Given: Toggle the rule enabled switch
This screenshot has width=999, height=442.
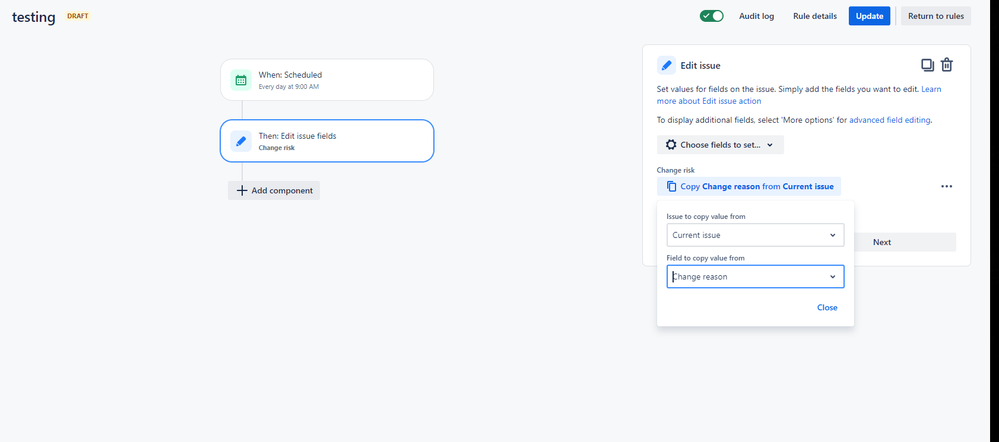Looking at the screenshot, I should 712,16.
